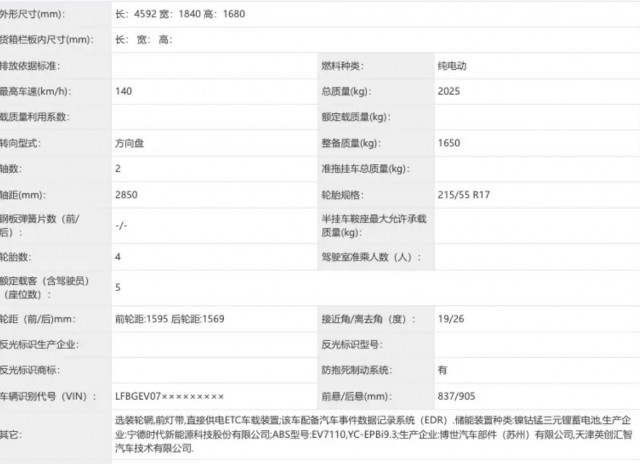Click the 钢板弹簧片数 (前/后) label

pyautogui.click(x=40, y=226)
